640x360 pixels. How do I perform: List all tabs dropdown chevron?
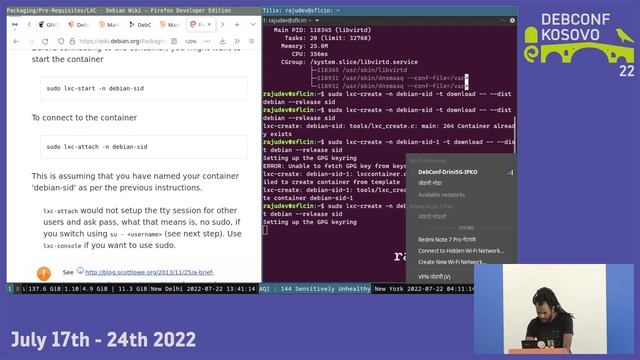pos(253,25)
